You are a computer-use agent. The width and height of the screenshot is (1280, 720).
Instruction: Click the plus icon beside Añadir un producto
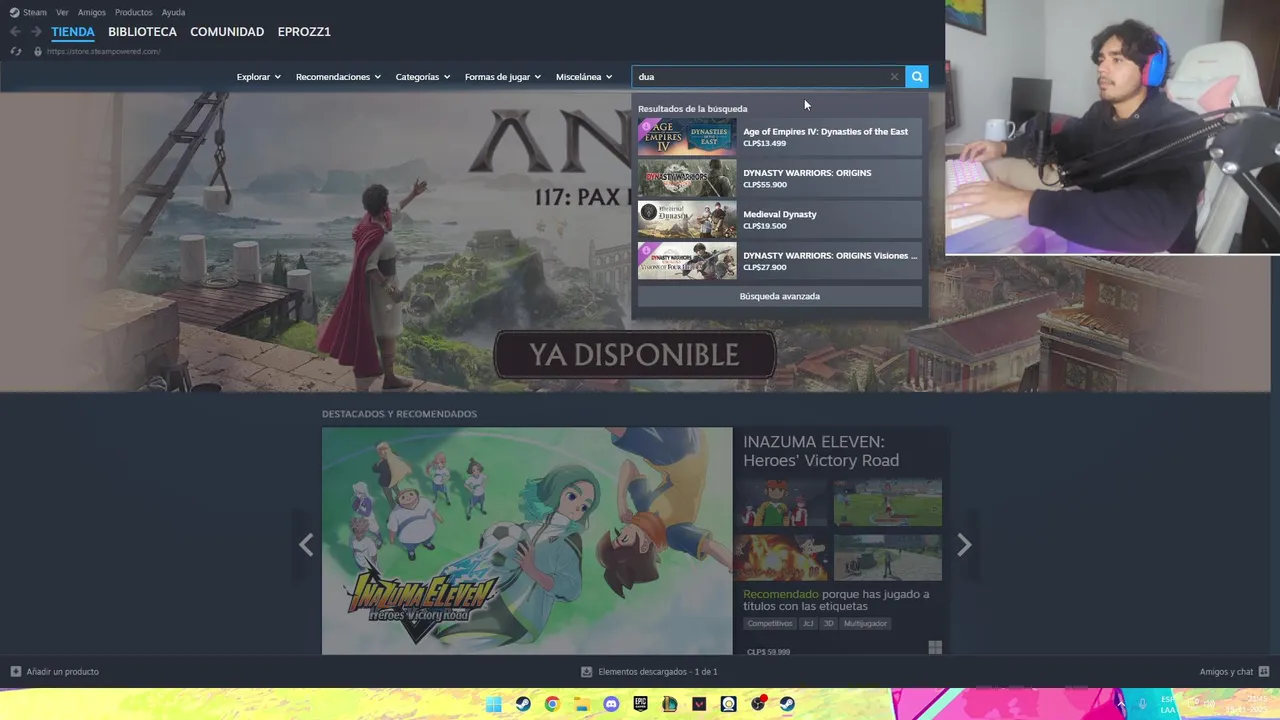point(15,672)
